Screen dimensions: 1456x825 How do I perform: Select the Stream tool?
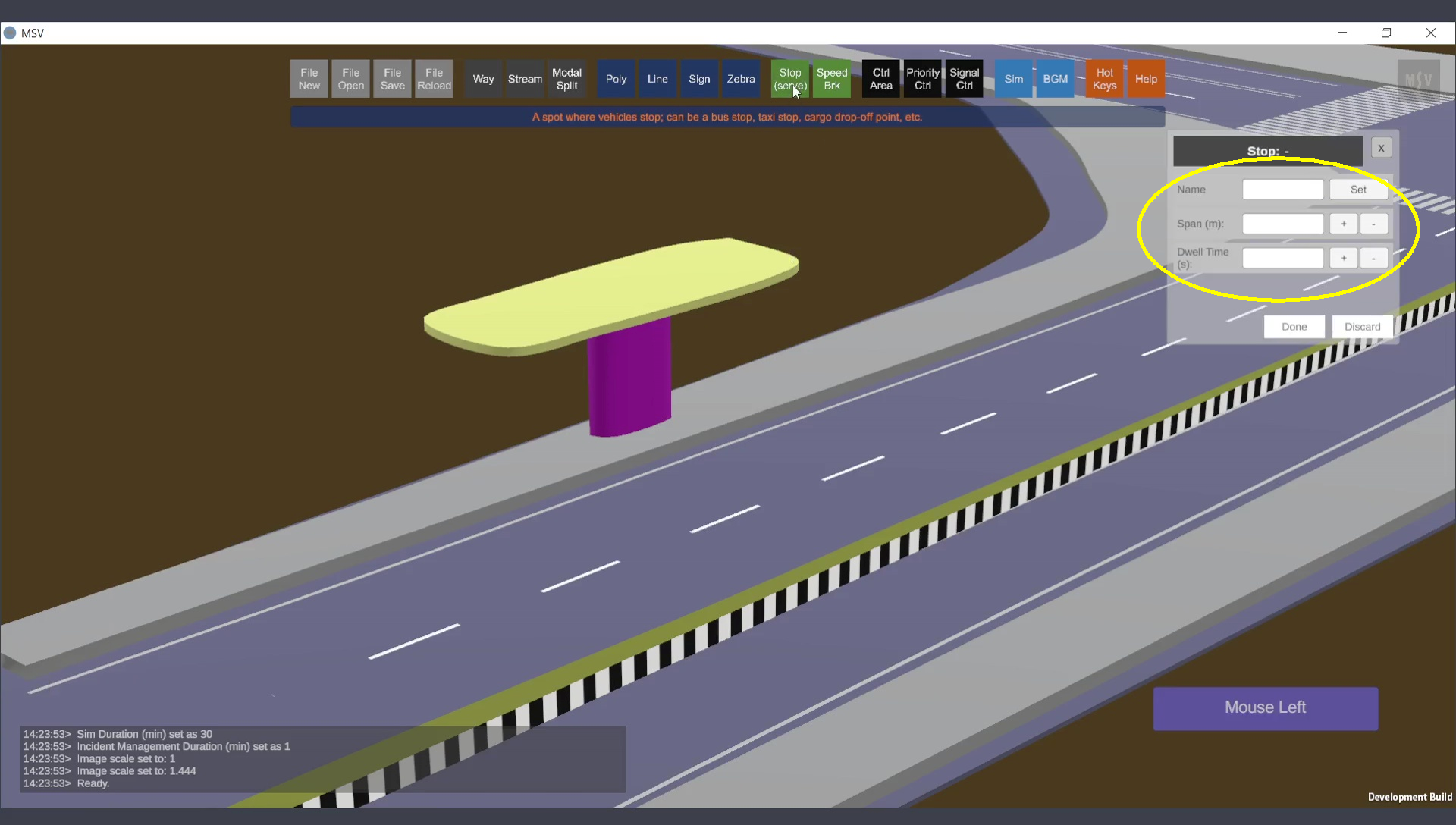point(525,79)
